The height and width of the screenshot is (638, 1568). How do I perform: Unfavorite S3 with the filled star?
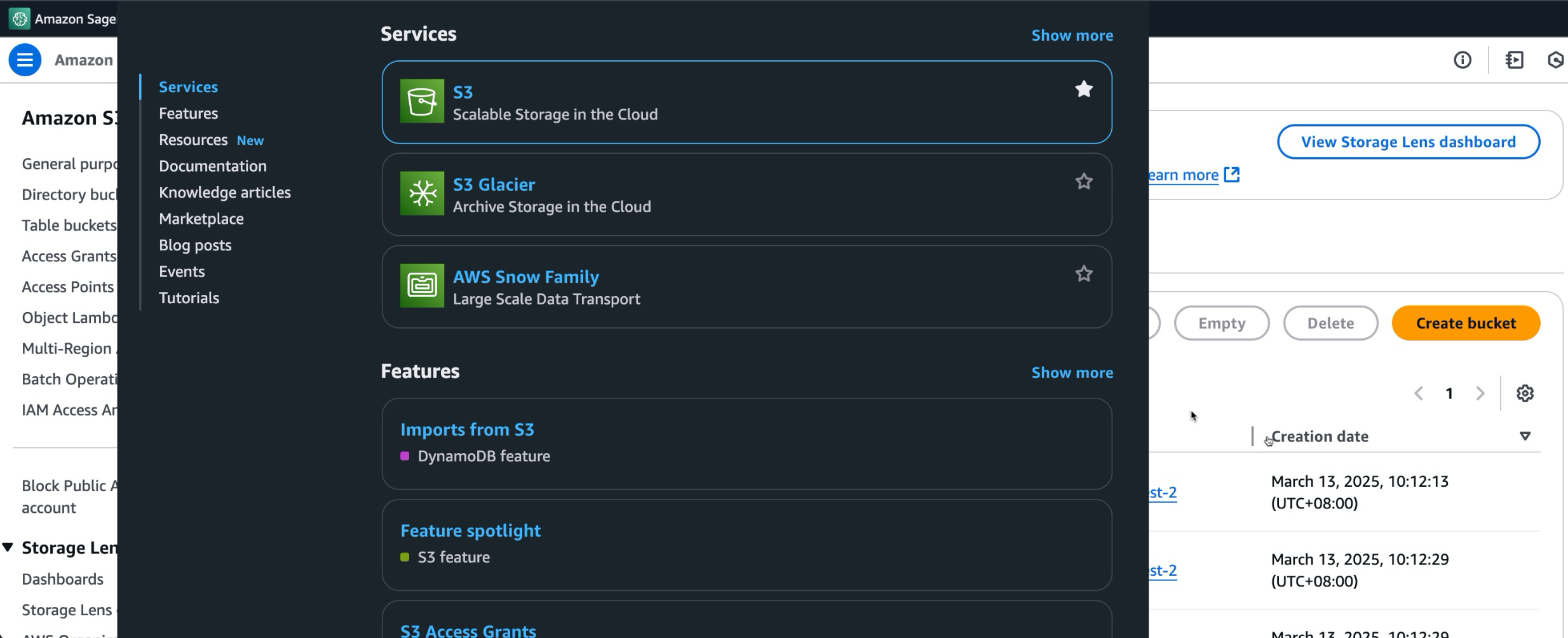(x=1084, y=89)
